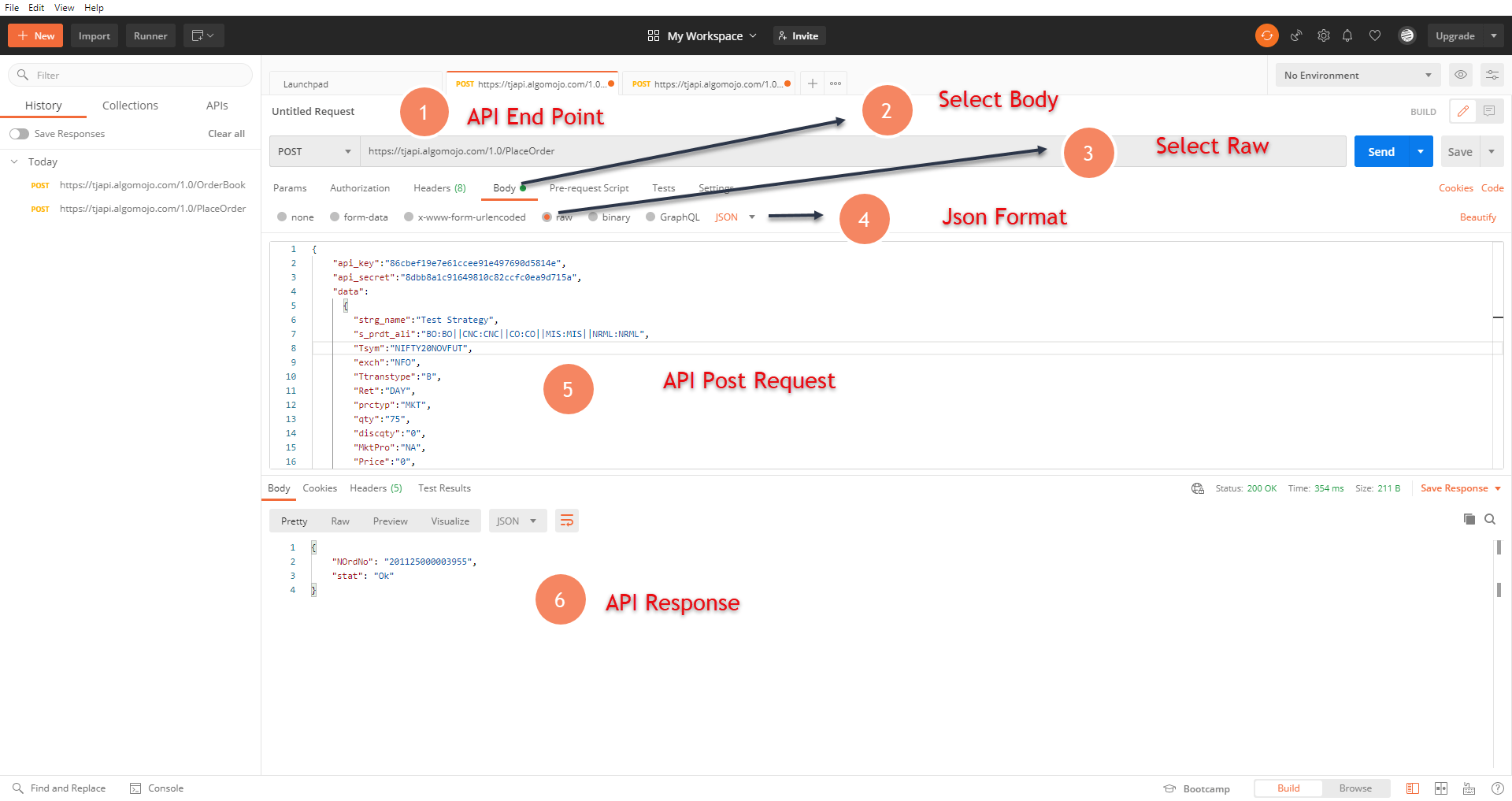Screen dimensions: 1512x801
Task: Open search in response with magnifier icon
Action: pyautogui.click(x=1490, y=520)
